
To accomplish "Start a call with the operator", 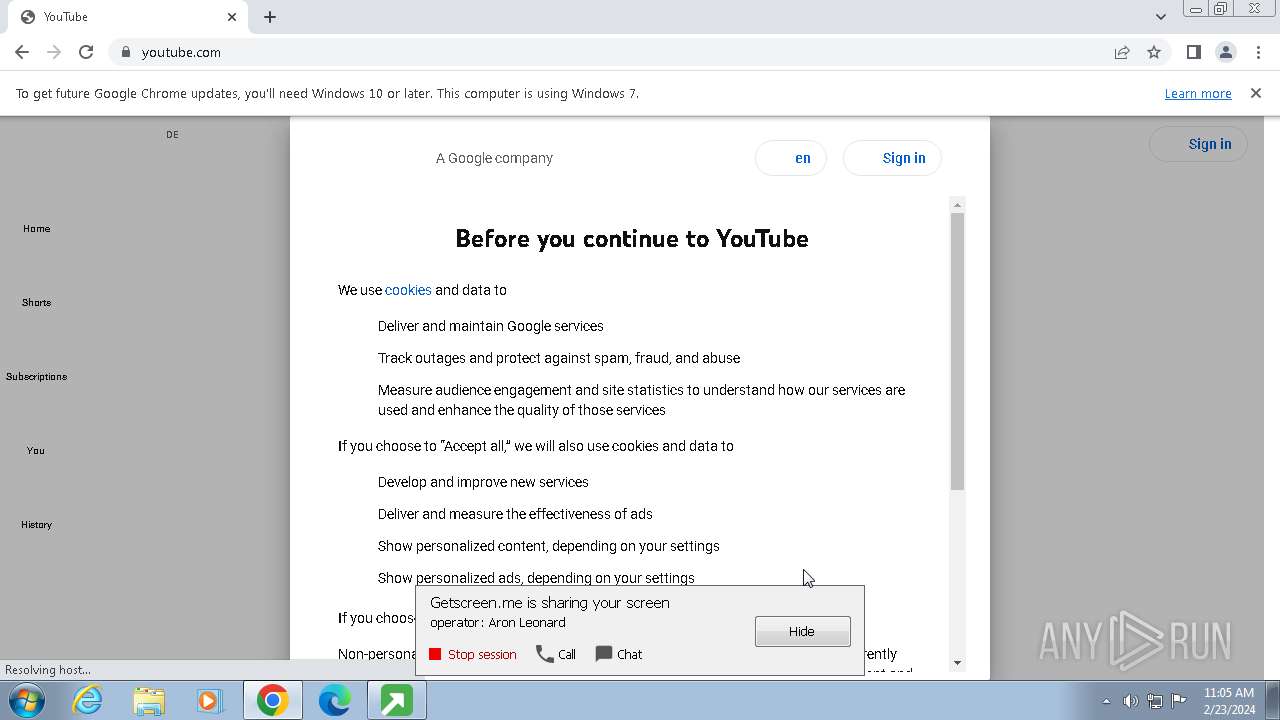I will pos(556,654).
